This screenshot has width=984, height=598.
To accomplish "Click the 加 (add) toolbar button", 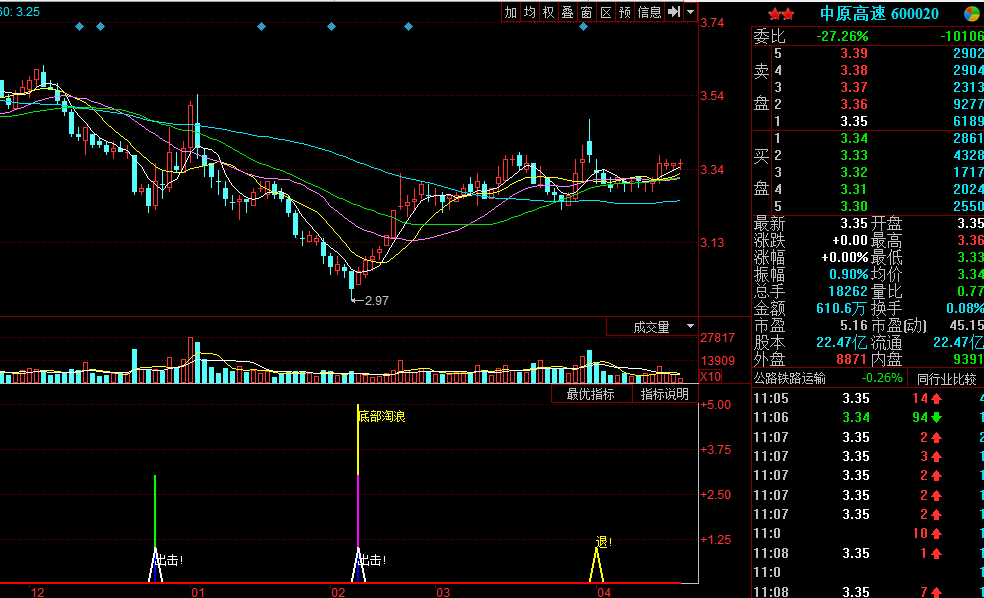I will (x=511, y=12).
